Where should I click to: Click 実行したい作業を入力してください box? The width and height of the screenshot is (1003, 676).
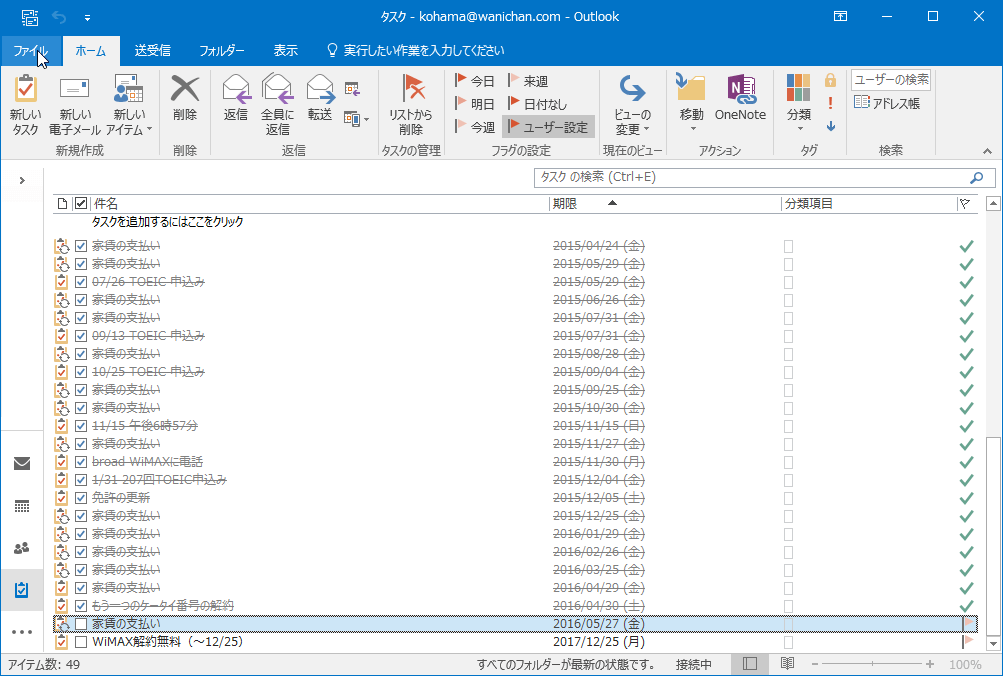pos(416,51)
